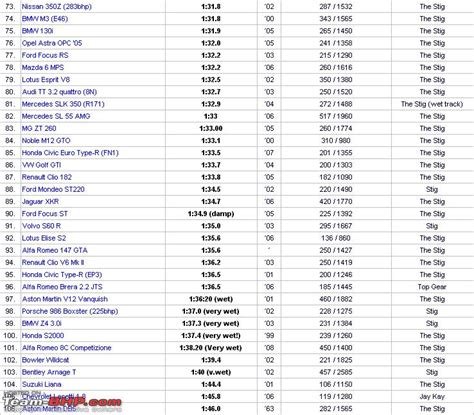
Task: Open the MG ZT 260 link
Action: tap(39, 128)
